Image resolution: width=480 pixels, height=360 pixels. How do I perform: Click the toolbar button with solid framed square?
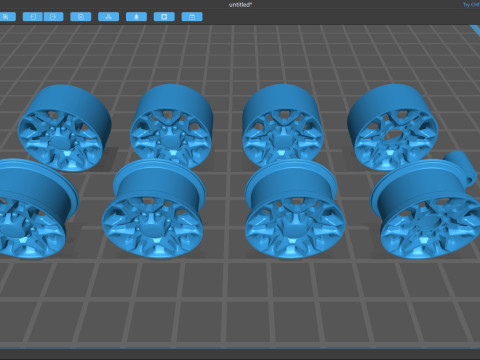pyautogui.click(x=164, y=17)
